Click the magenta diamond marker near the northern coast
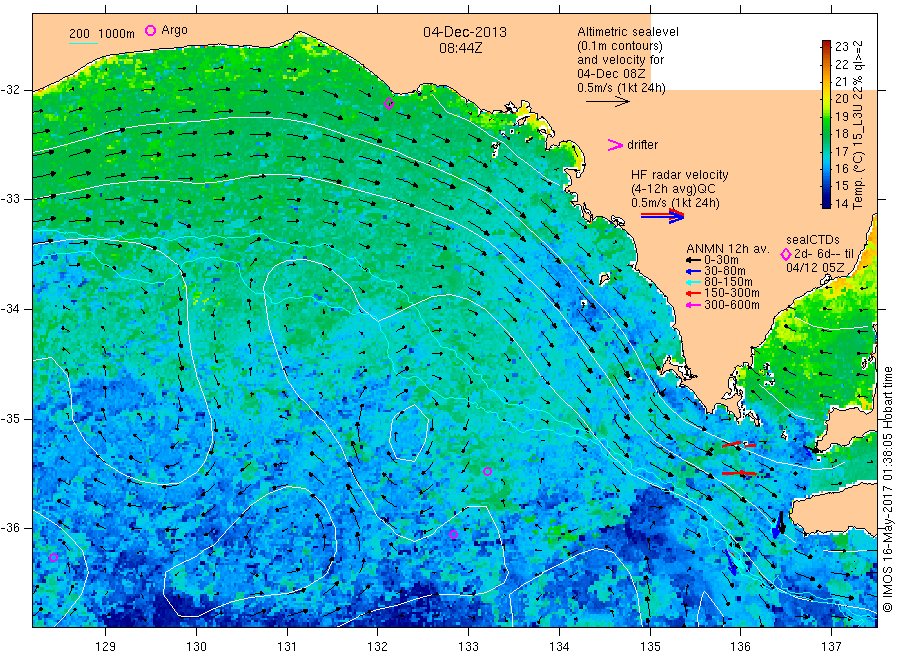This screenshot has width=900, height=660. tap(389, 104)
